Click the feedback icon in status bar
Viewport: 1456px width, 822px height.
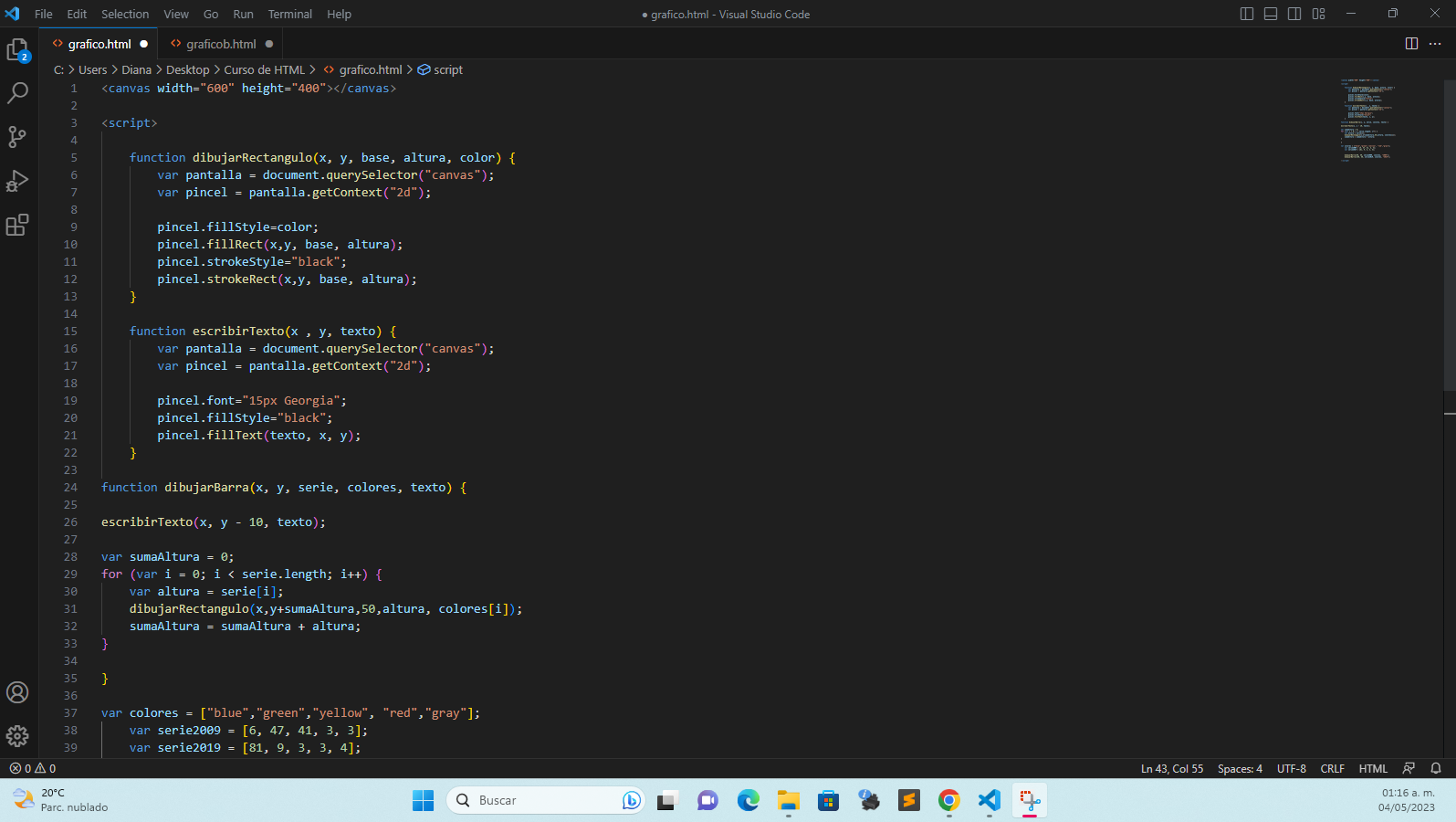[x=1409, y=768]
